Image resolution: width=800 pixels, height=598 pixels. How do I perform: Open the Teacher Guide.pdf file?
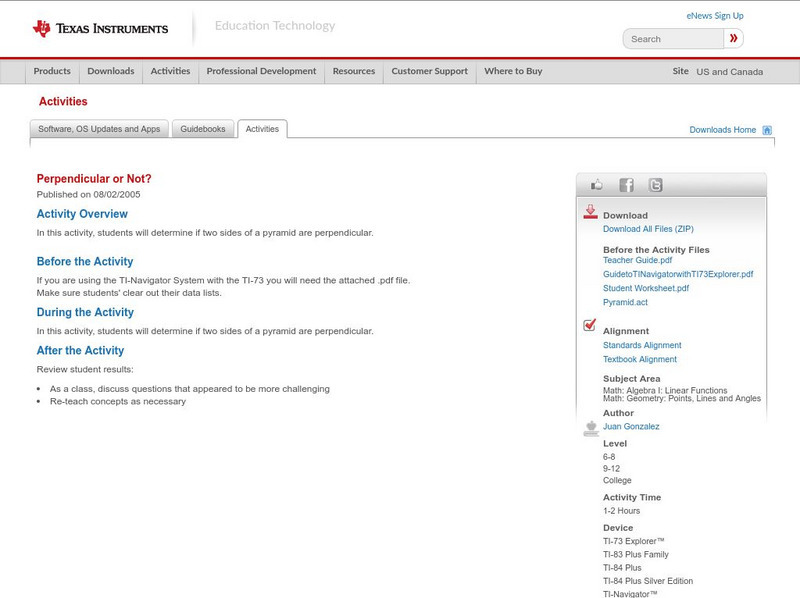tap(639, 260)
